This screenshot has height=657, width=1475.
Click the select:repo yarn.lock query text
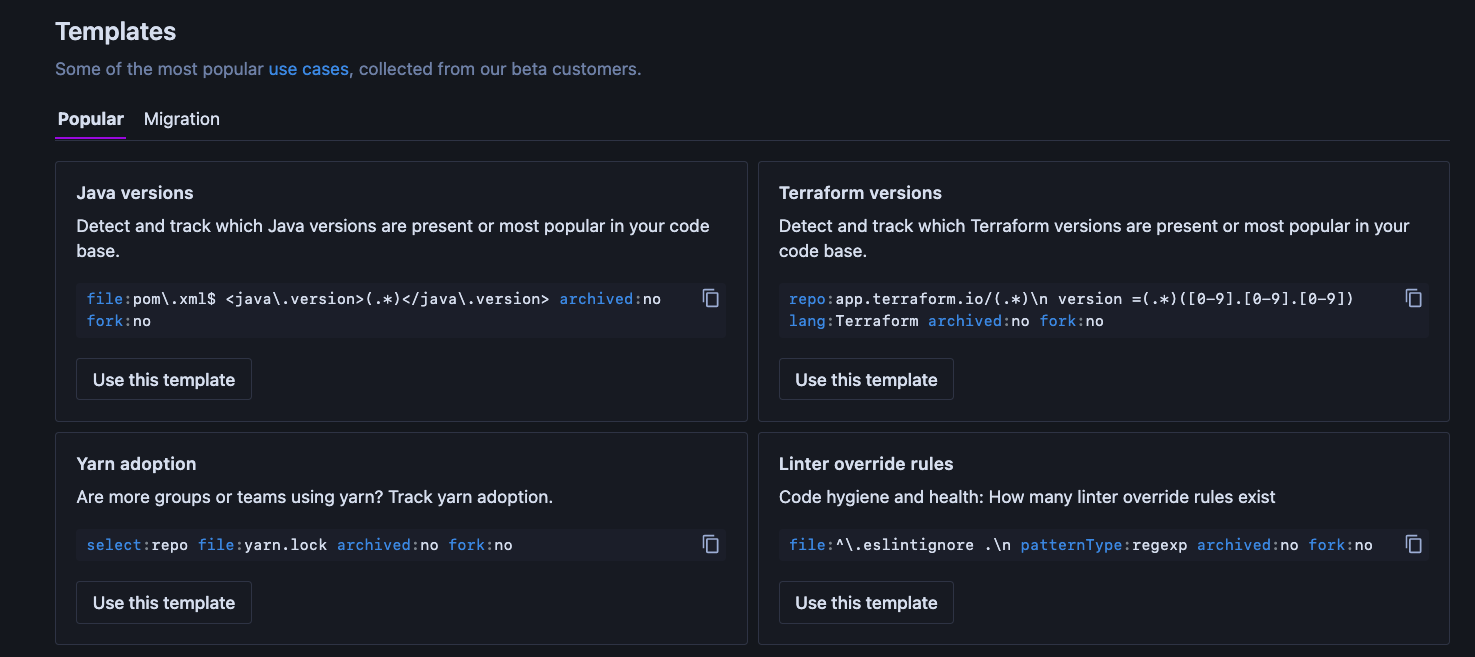299,545
